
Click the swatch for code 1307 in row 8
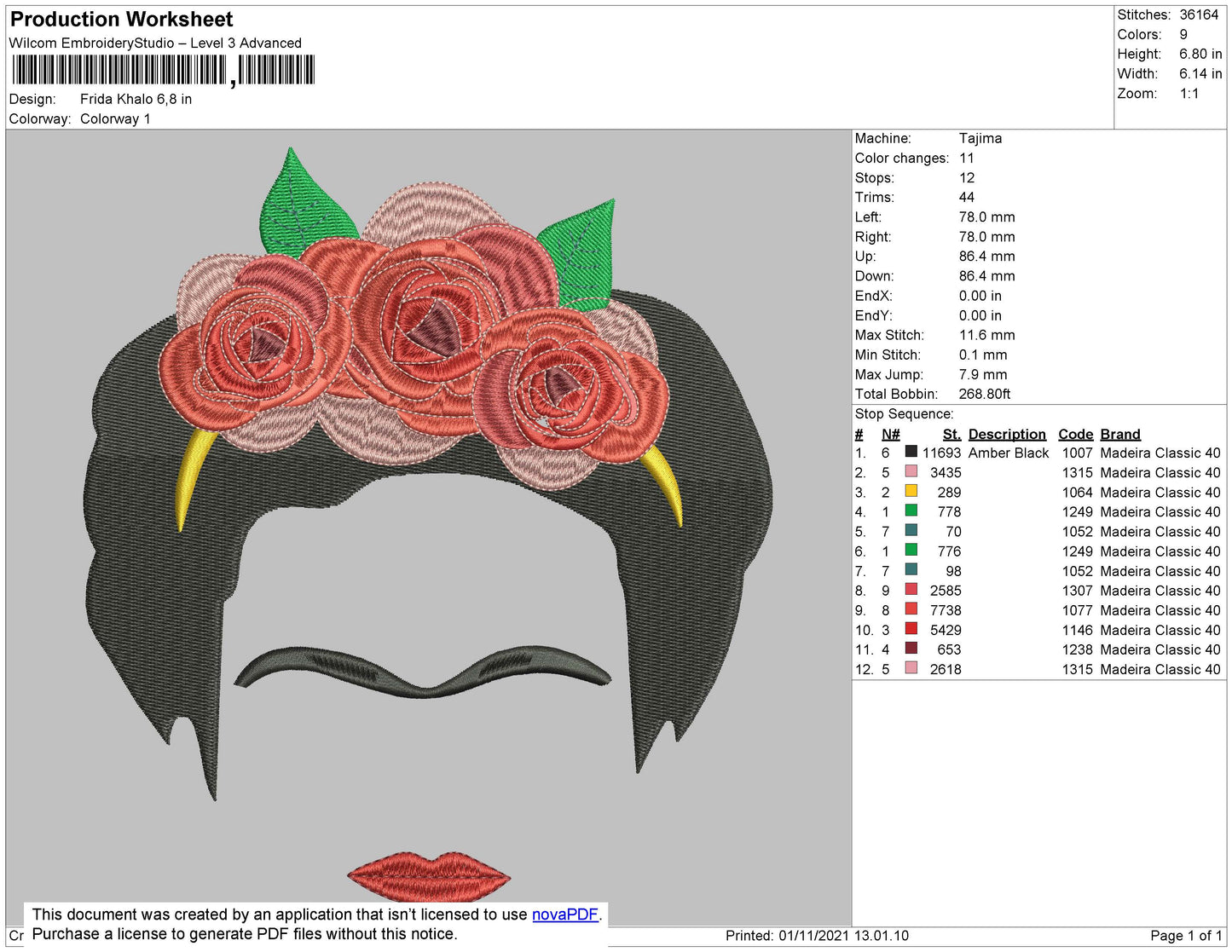[911, 590]
